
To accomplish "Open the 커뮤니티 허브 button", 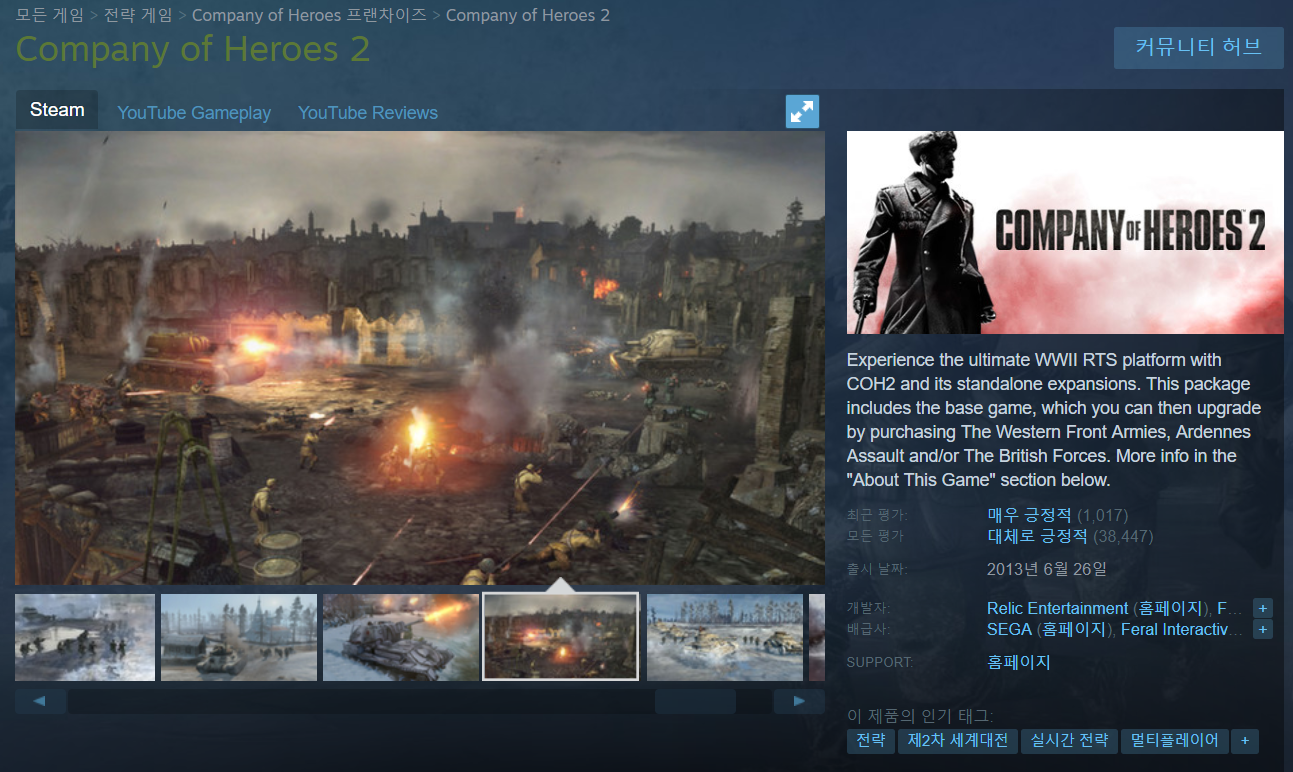I will [1198, 47].
